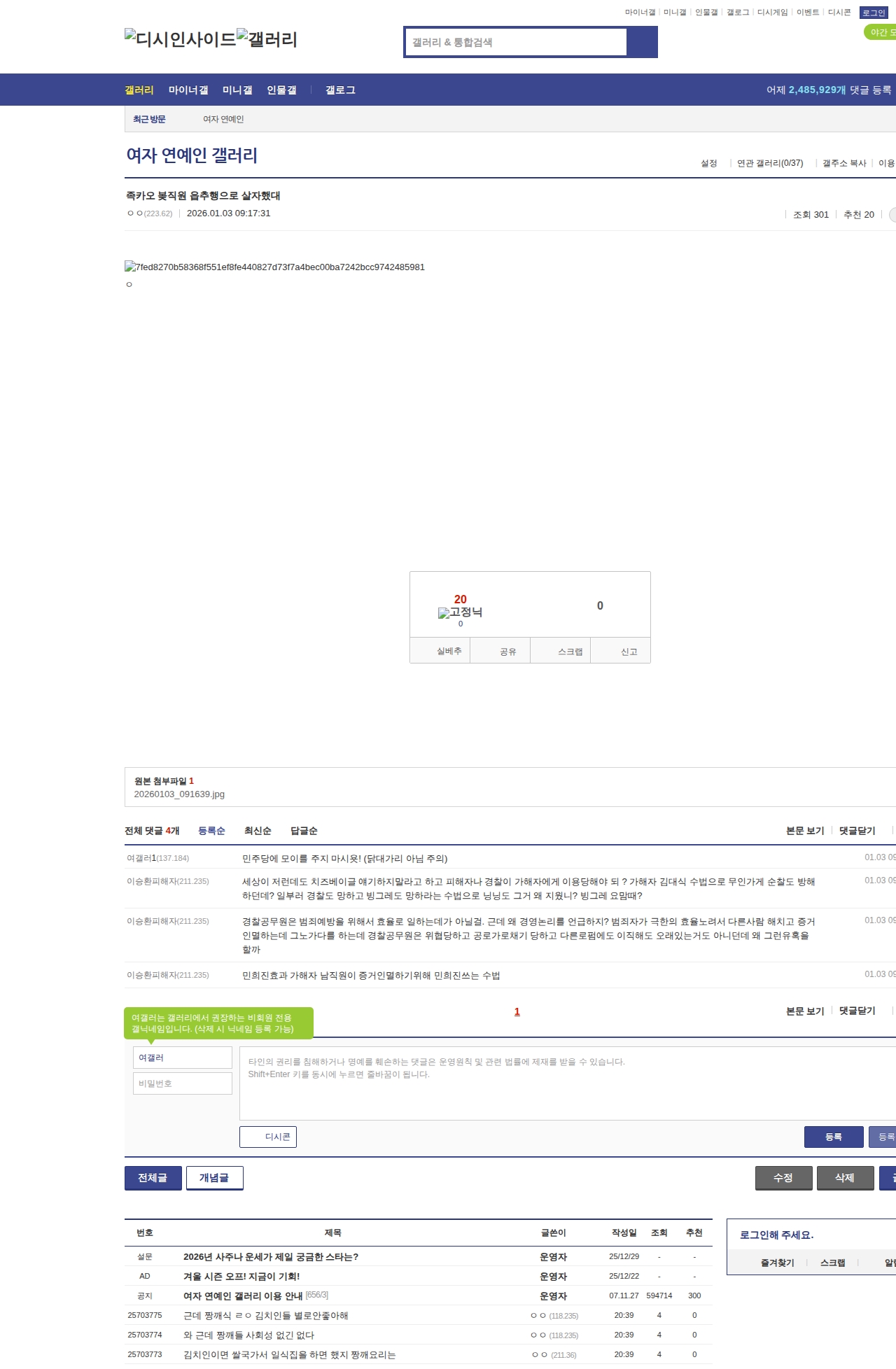Open notice 여자 연예인 갤러리 이용 안내

click(x=243, y=1296)
